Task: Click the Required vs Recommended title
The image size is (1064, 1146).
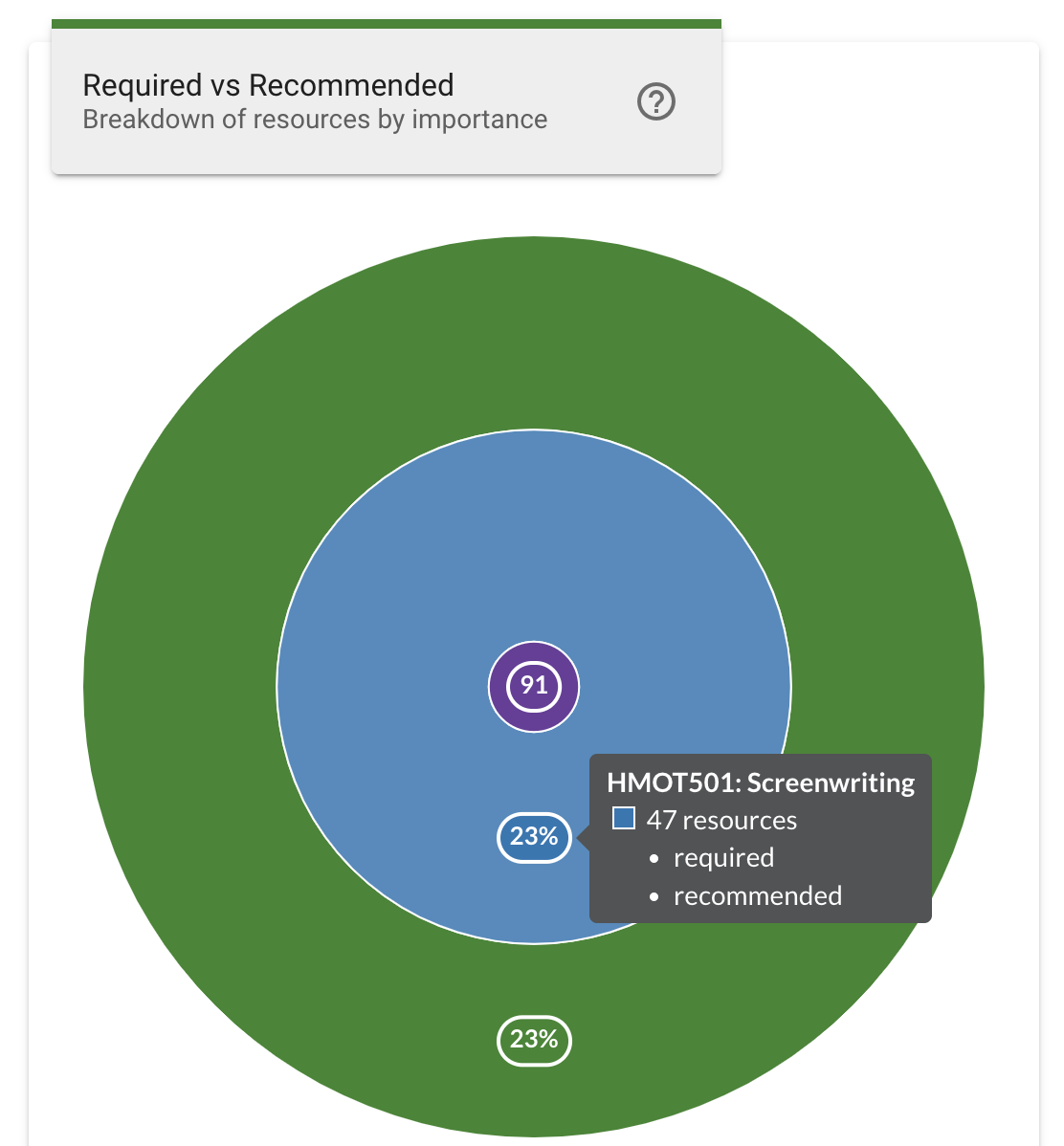Action: (x=268, y=85)
